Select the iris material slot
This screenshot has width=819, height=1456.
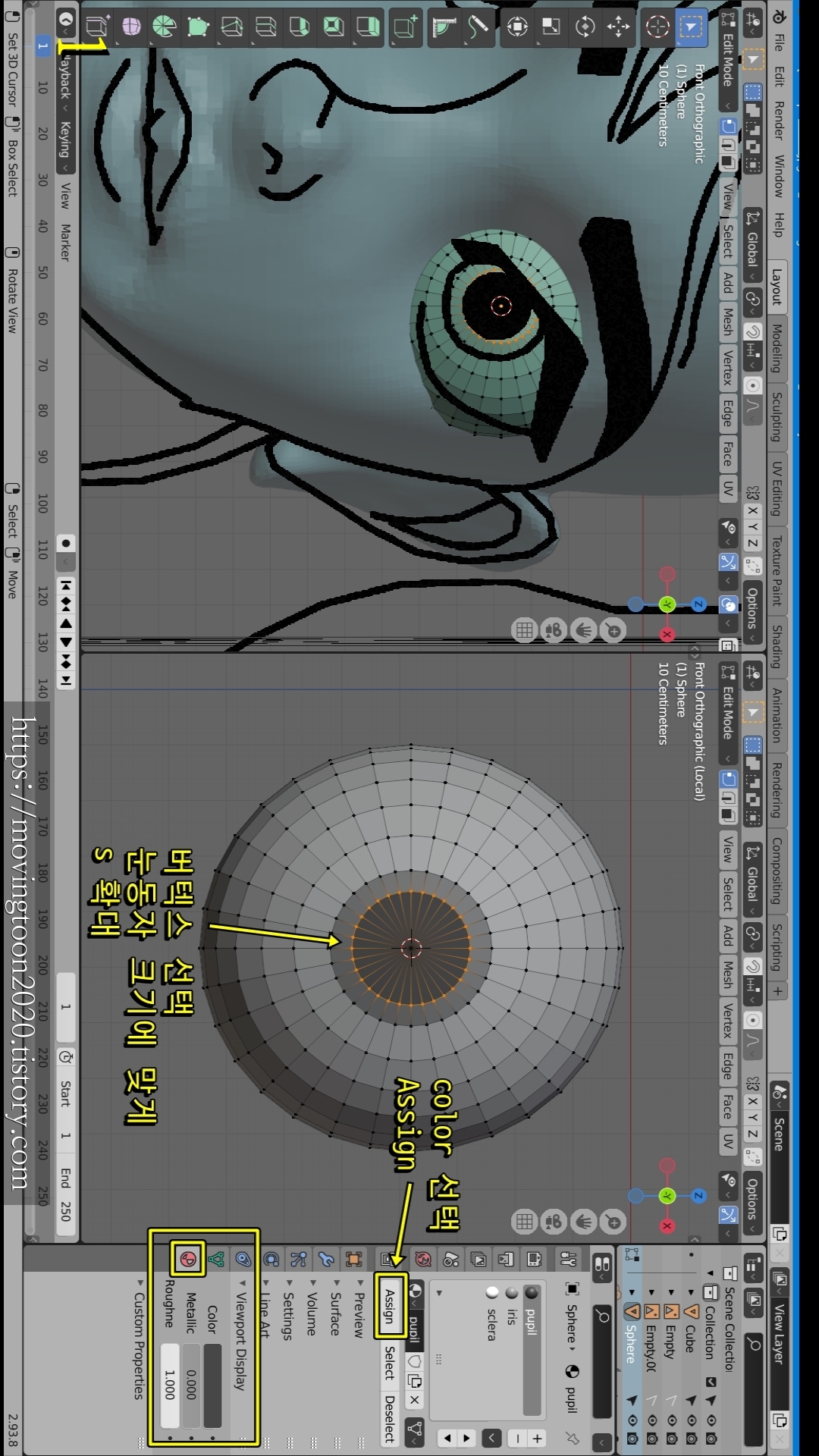pyautogui.click(x=512, y=1350)
